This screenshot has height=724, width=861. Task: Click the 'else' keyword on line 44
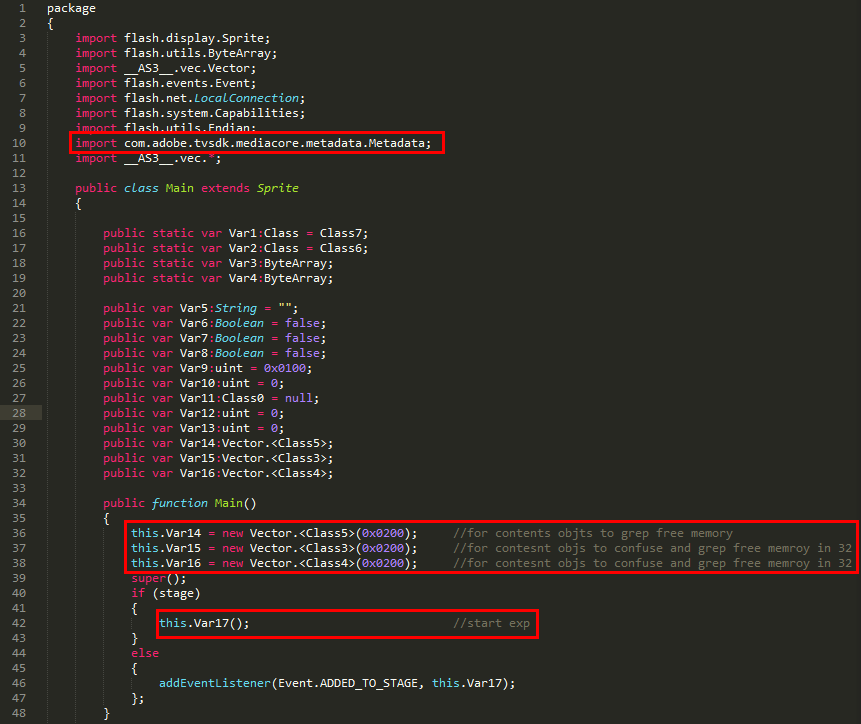click(x=145, y=653)
